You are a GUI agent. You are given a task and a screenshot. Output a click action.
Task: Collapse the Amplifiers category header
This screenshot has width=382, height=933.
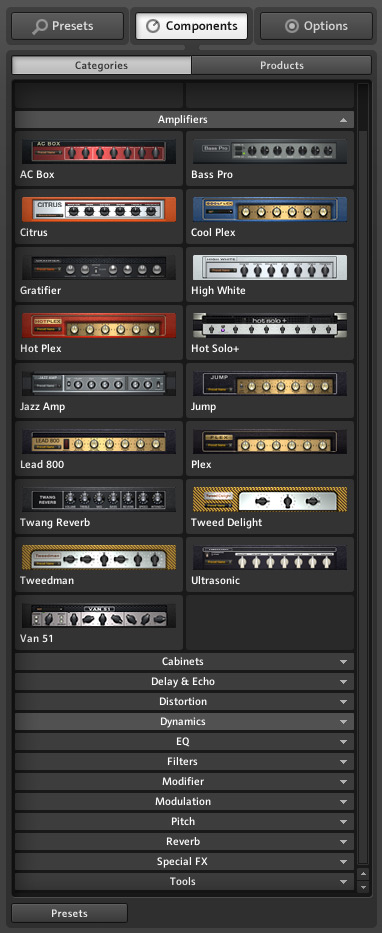point(184,120)
